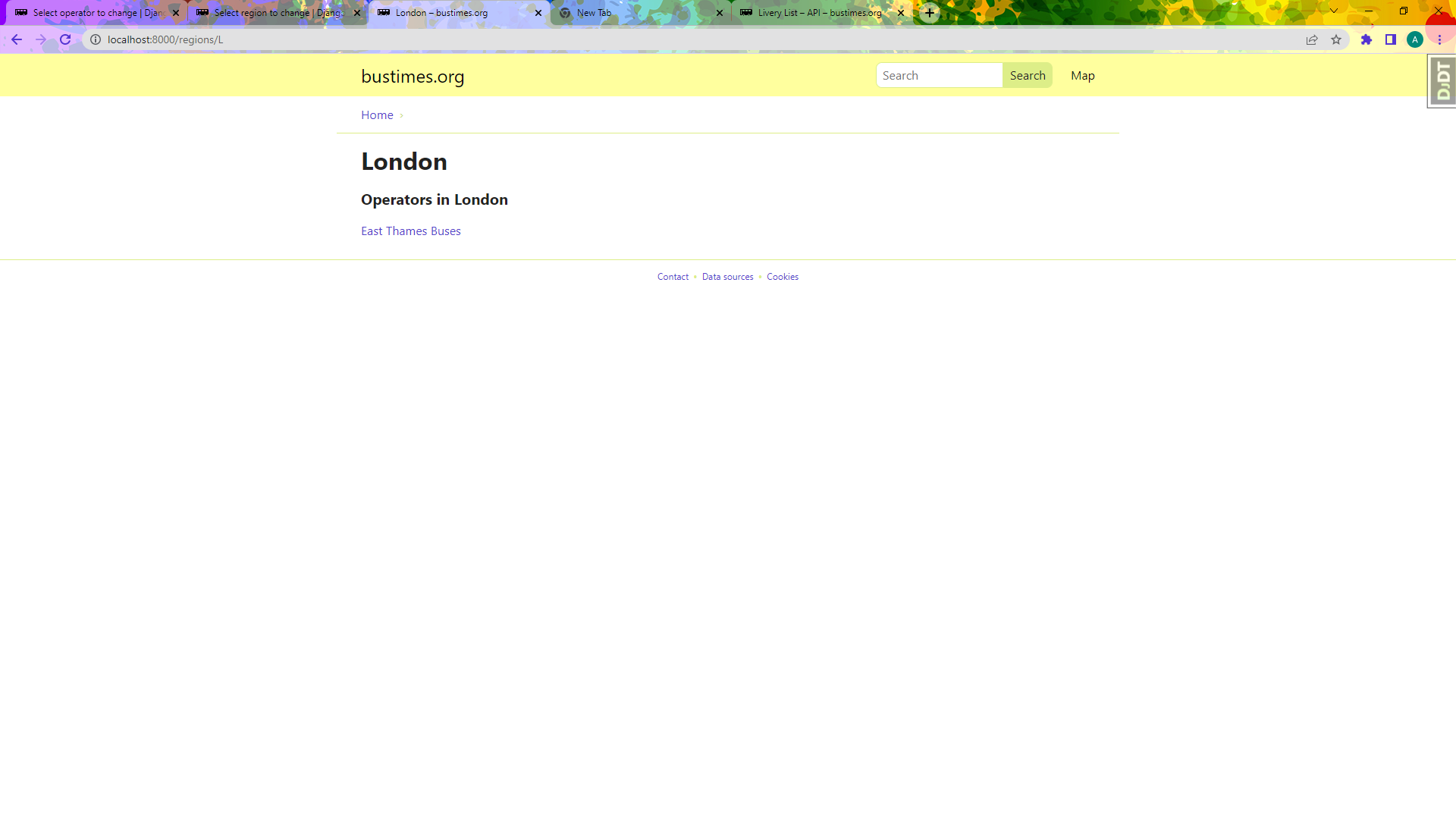Expand the tab search dropdown arrow
This screenshot has height=819, width=1456.
click(1334, 11)
